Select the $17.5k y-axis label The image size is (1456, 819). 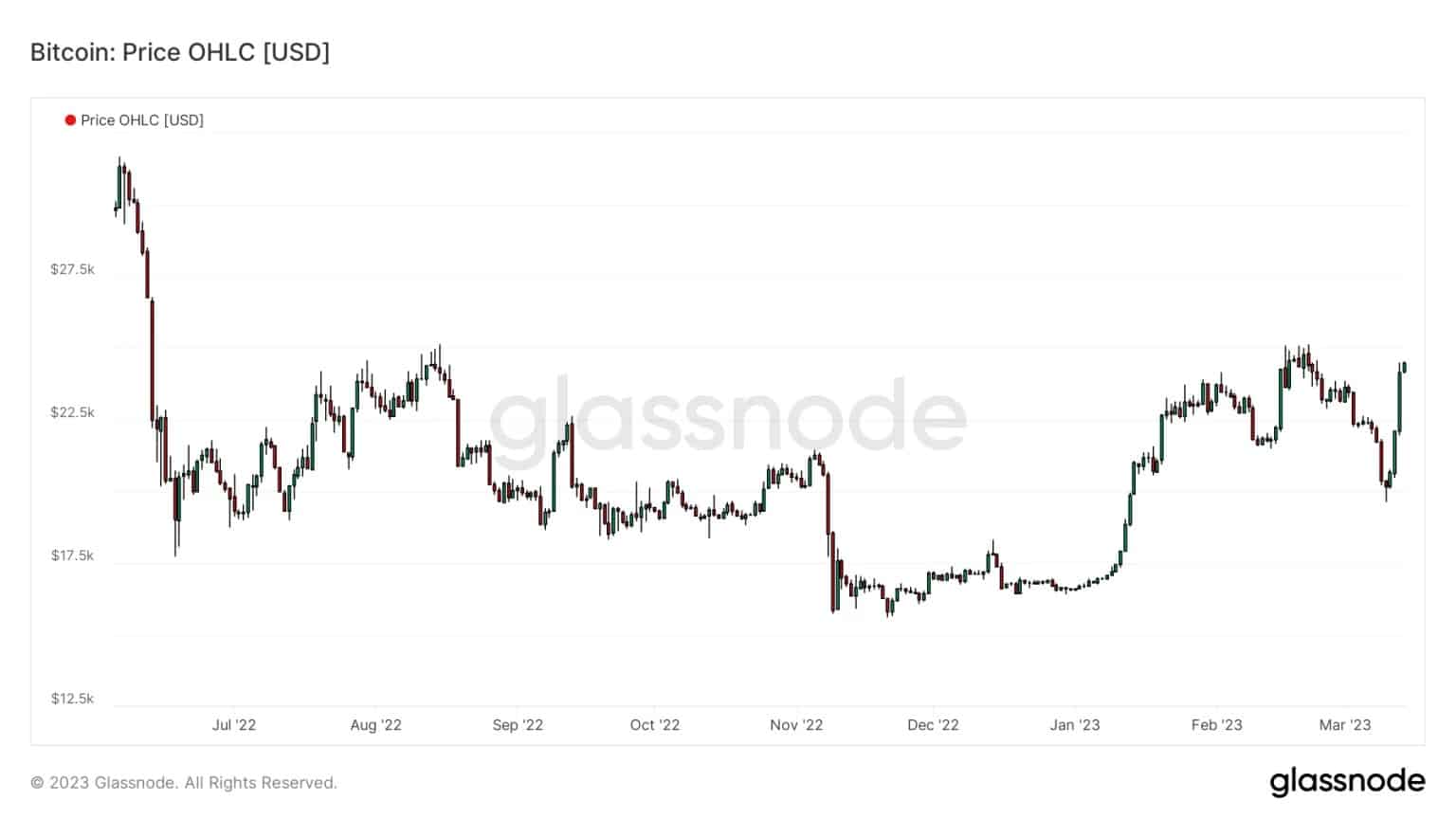point(73,555)
